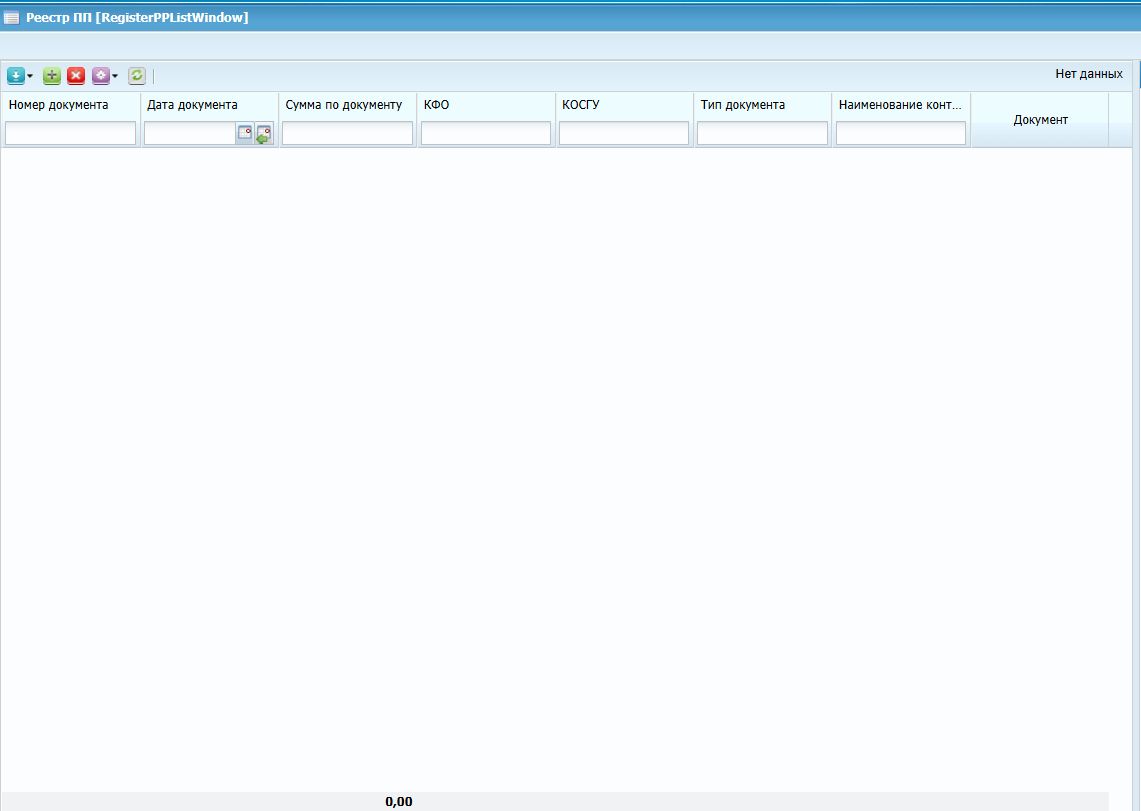
Task: Click the Номер документа filter field
Action: pyautogui.click(x=71, y=133)
